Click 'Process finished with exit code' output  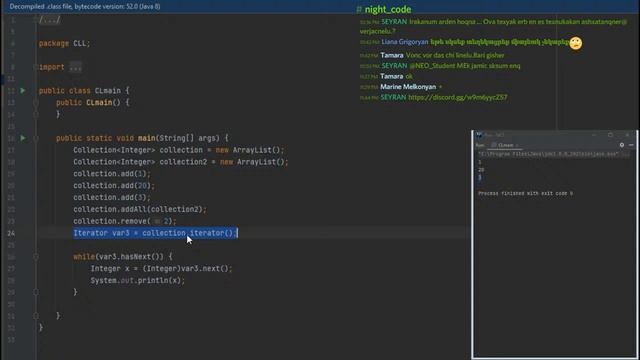coord(525,193)
